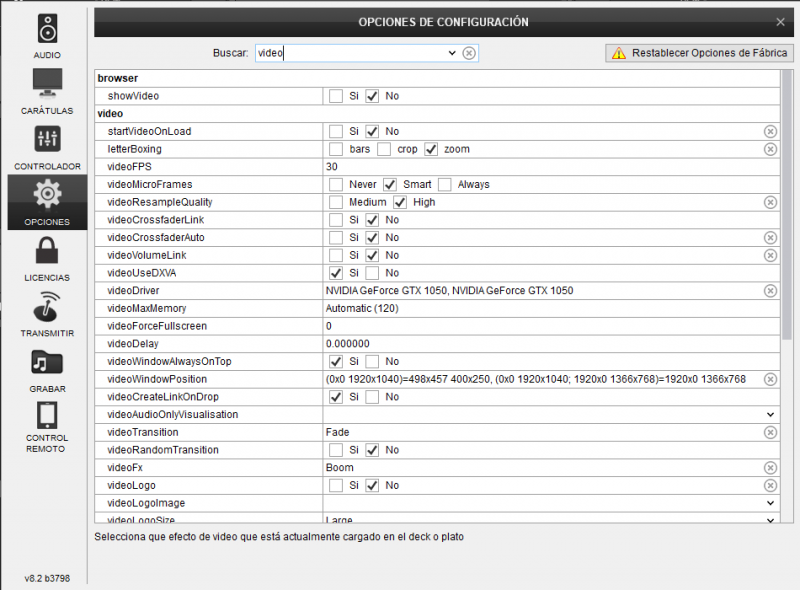Reset videoVolumeLink to default

pyautogui.click(x=770, y=255)
